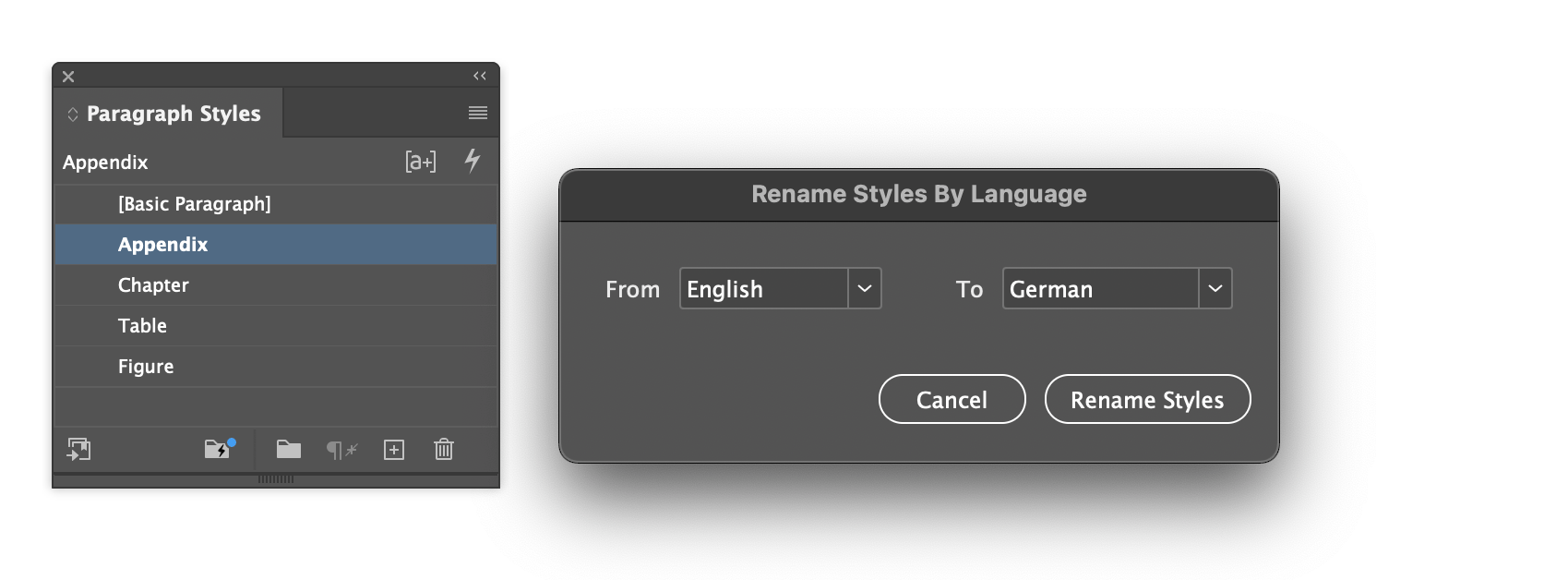This screenshot has height=580, width=1568.
Task: Delete selected style with trash icon
Action: coord(444,450)
